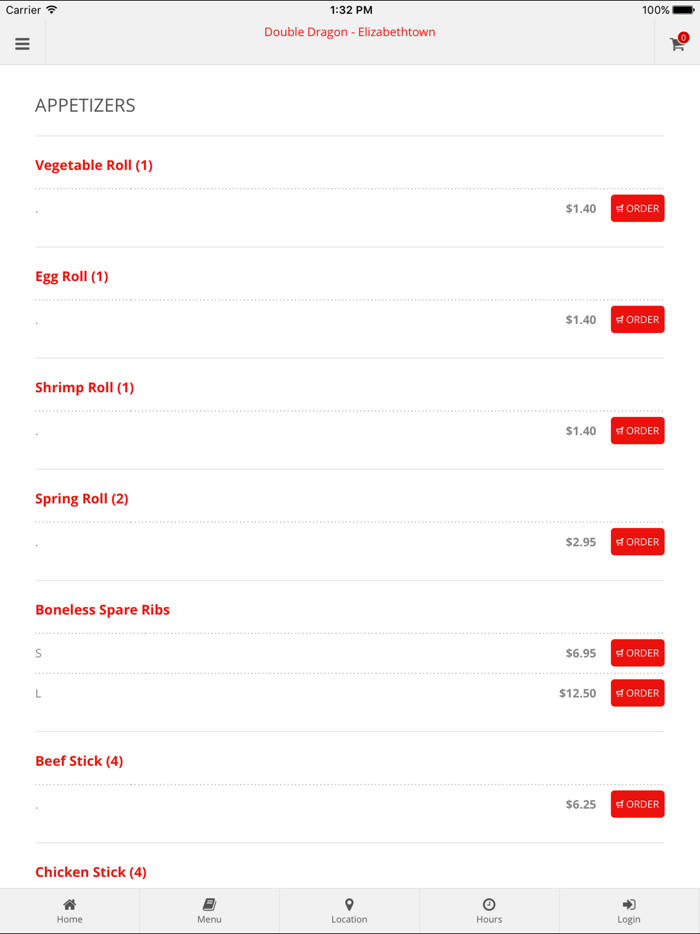Open the Menu book tab
Image resolution: width=700 pixels, height=934 pixels.
pyautogui.click(x=209, y=910)
